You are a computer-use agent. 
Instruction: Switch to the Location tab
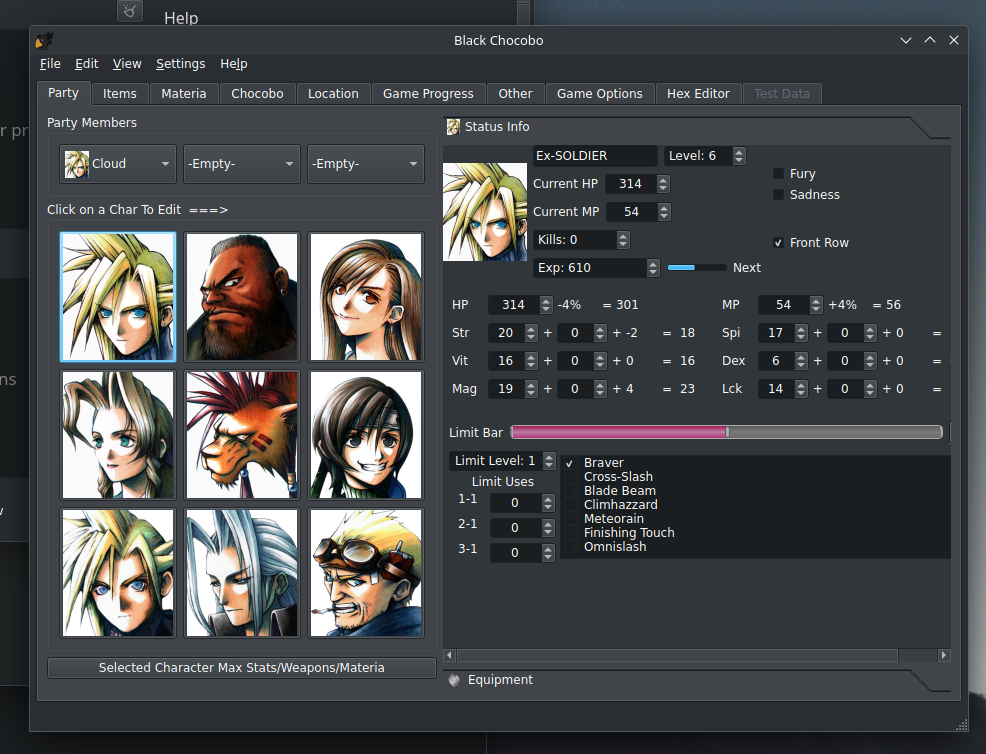pos(333,94)
